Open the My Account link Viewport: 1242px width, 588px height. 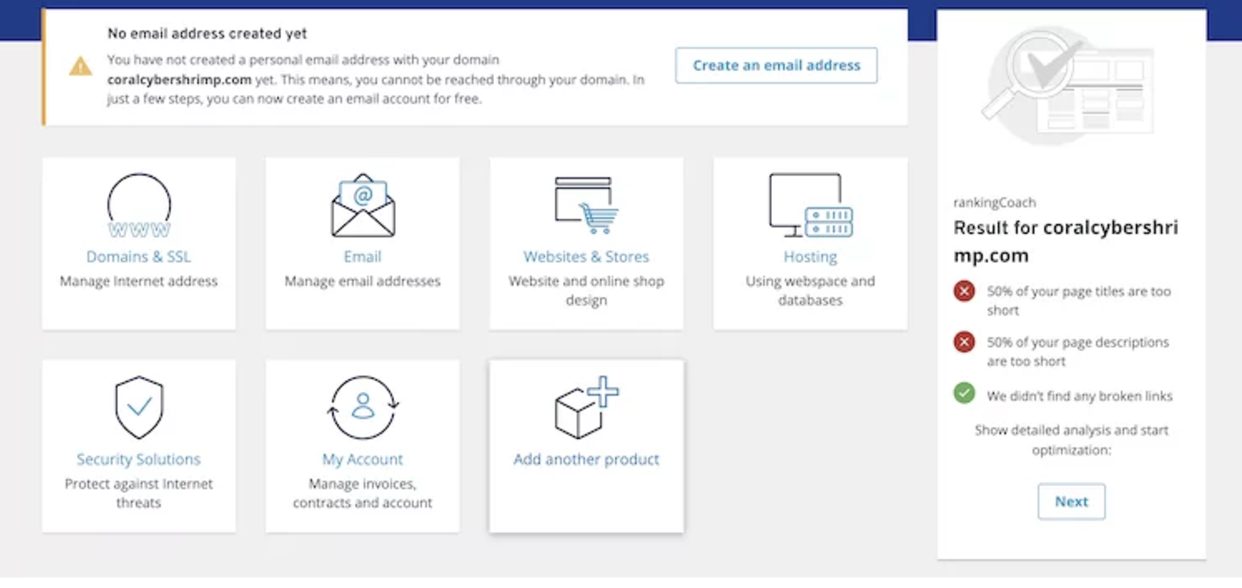click(x=362, y=459)
